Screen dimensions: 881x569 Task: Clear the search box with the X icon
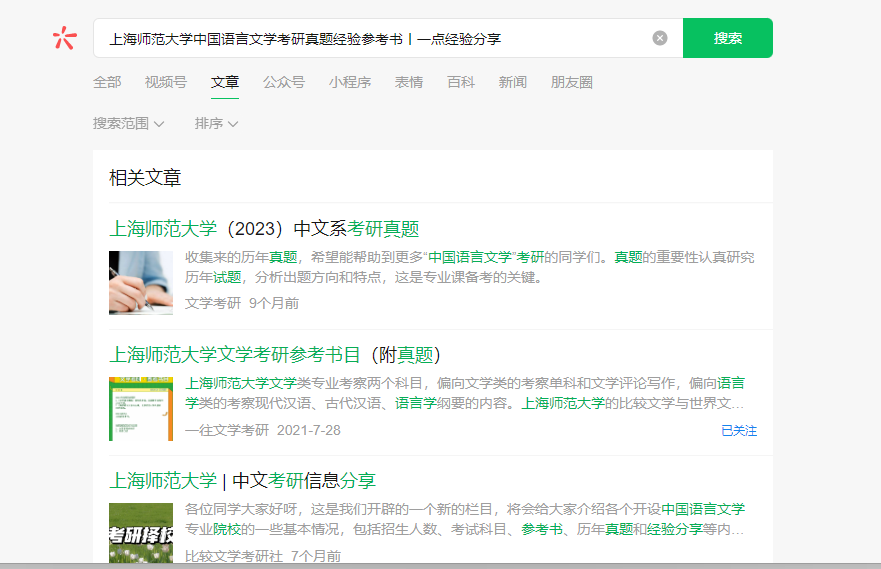(x=660, y=38)
